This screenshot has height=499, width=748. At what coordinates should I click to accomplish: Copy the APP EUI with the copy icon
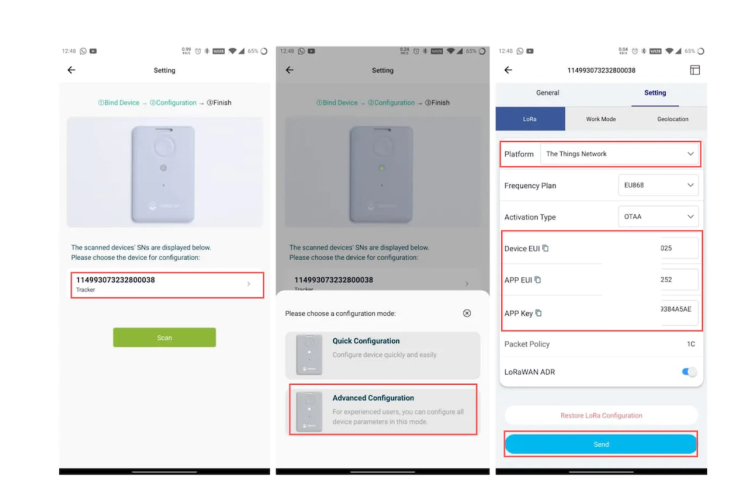pos(538,280)
